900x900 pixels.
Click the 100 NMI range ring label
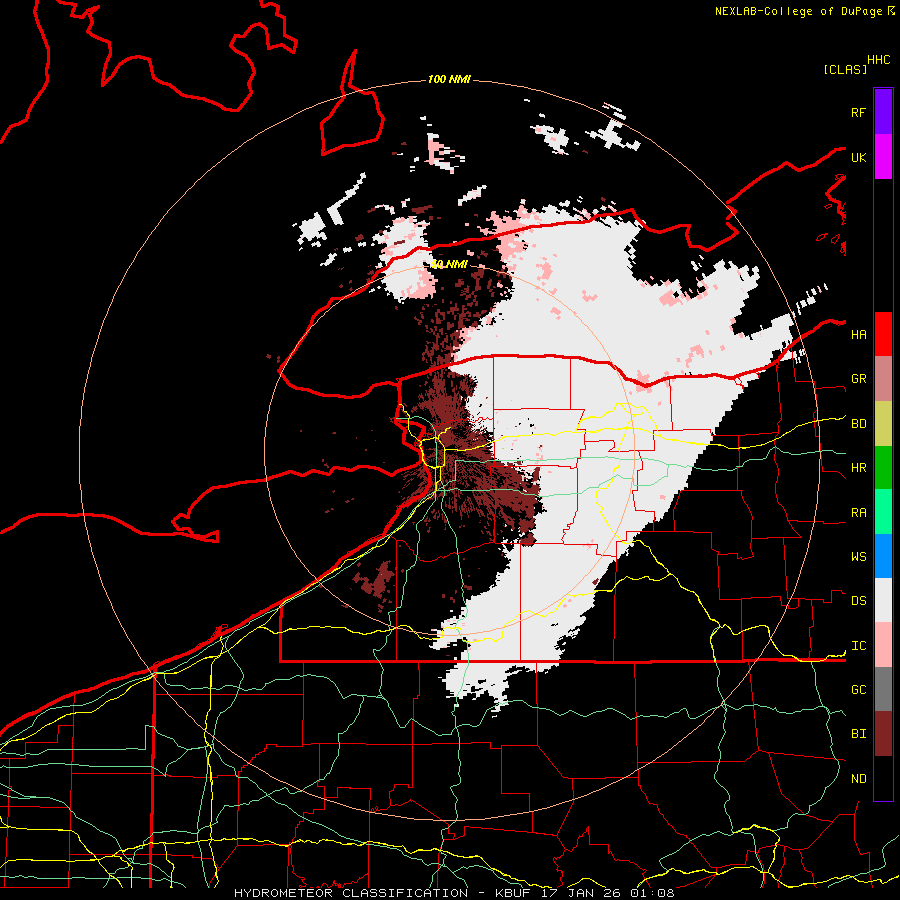pos(449,79)
